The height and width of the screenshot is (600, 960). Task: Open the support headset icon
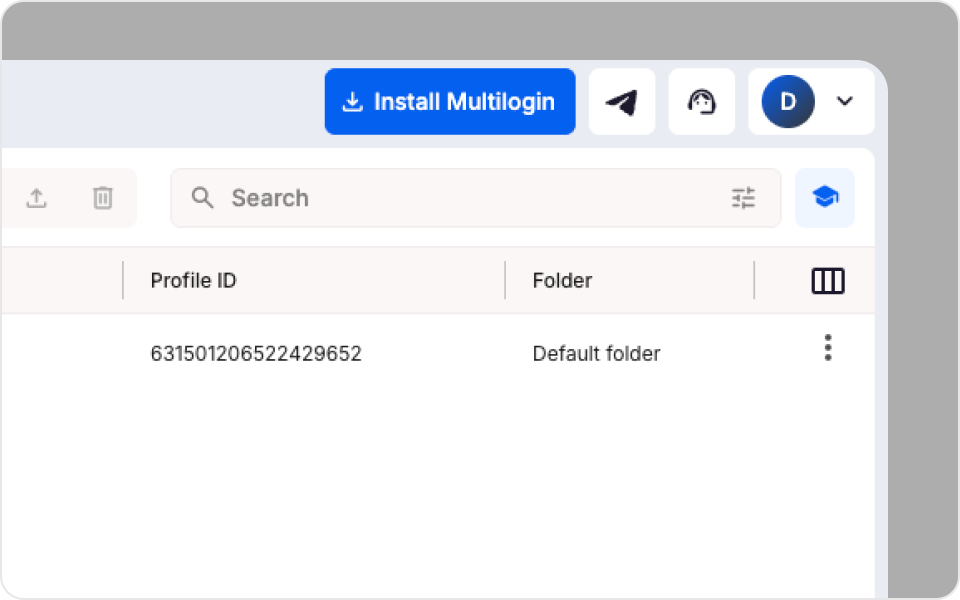tap(702, 102)
